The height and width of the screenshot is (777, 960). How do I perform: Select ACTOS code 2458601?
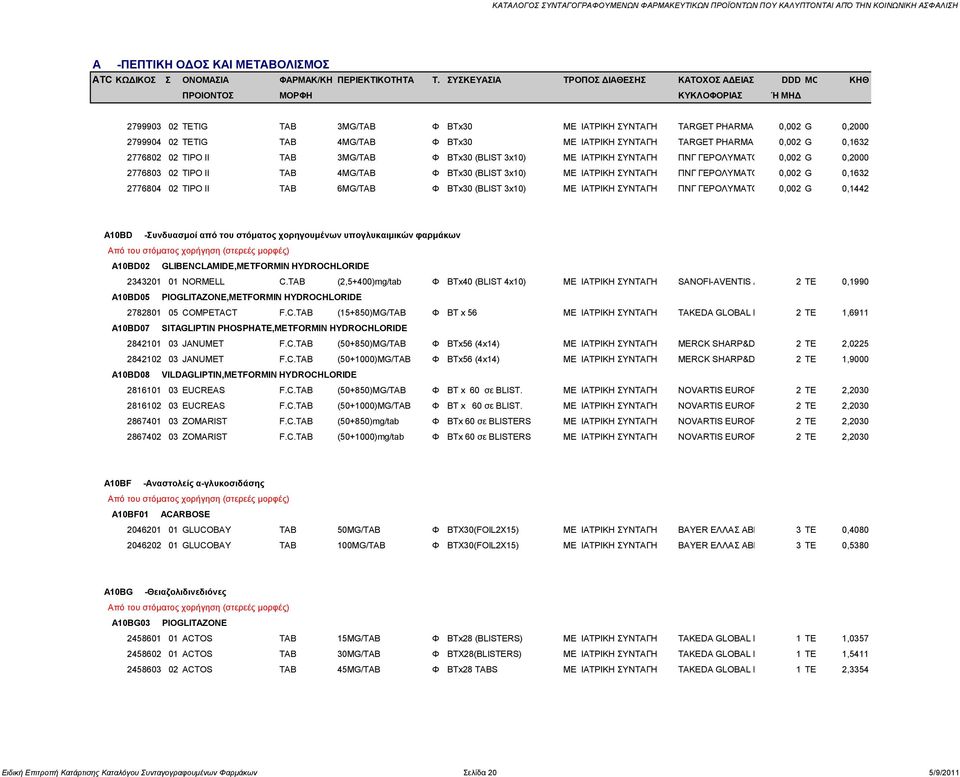pos(144,639)
